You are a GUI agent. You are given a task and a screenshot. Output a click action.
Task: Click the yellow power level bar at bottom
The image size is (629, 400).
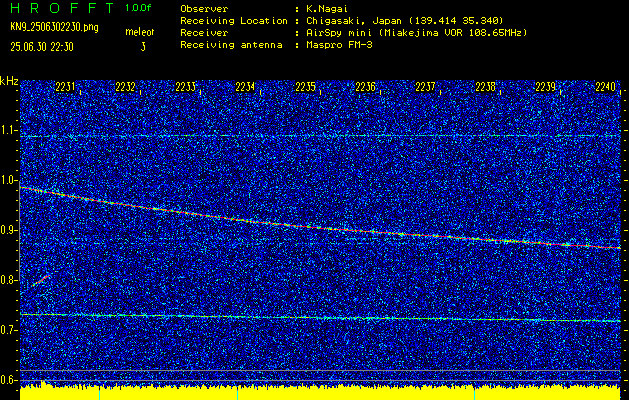pos(320,393)
